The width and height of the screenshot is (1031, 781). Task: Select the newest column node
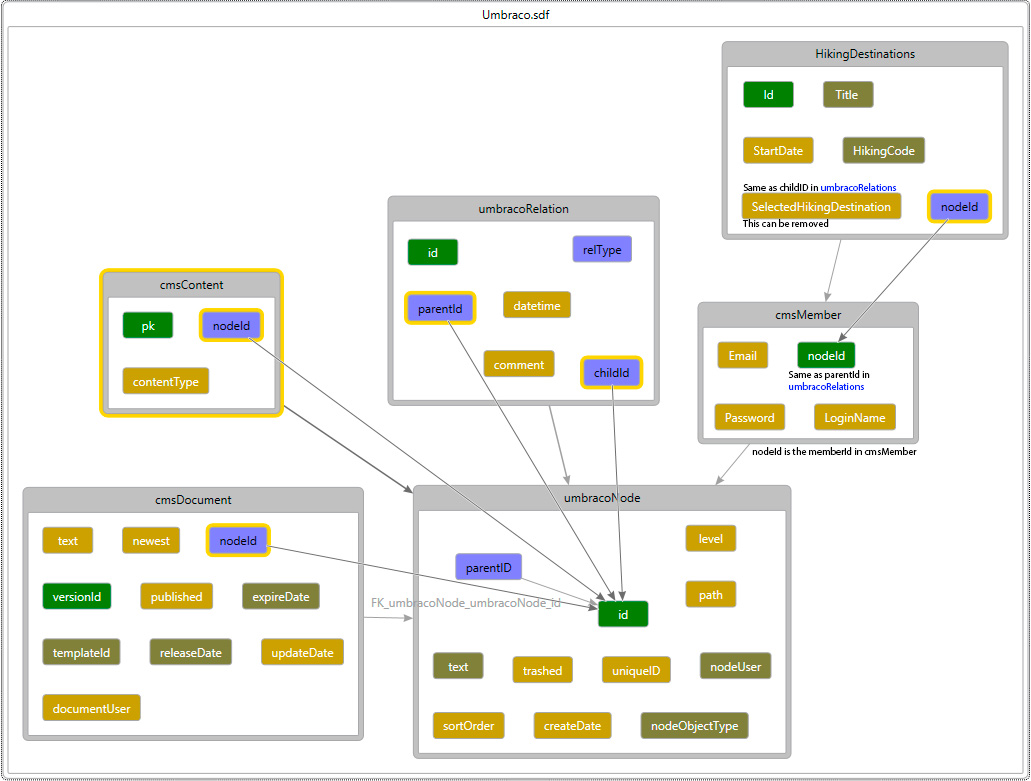(x=151, y=541)
